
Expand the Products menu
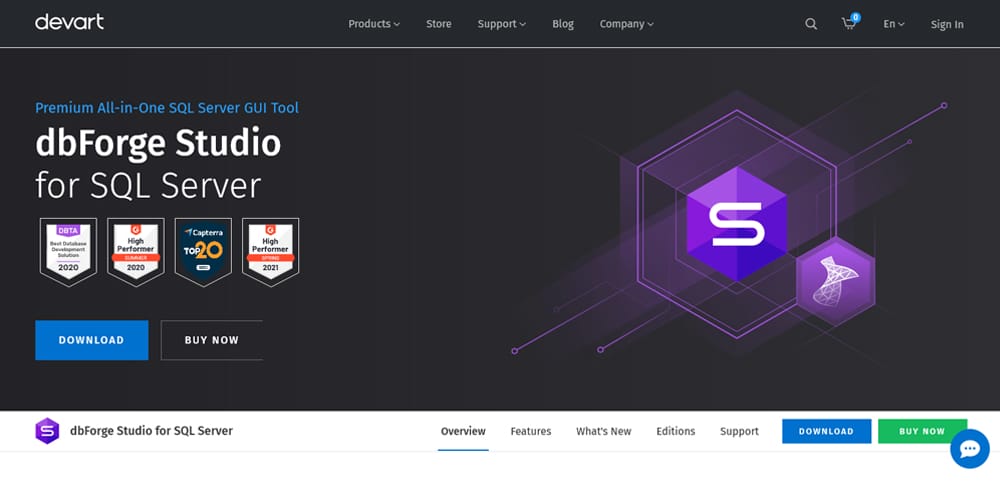pyautogui.click(x=374, y=24)
